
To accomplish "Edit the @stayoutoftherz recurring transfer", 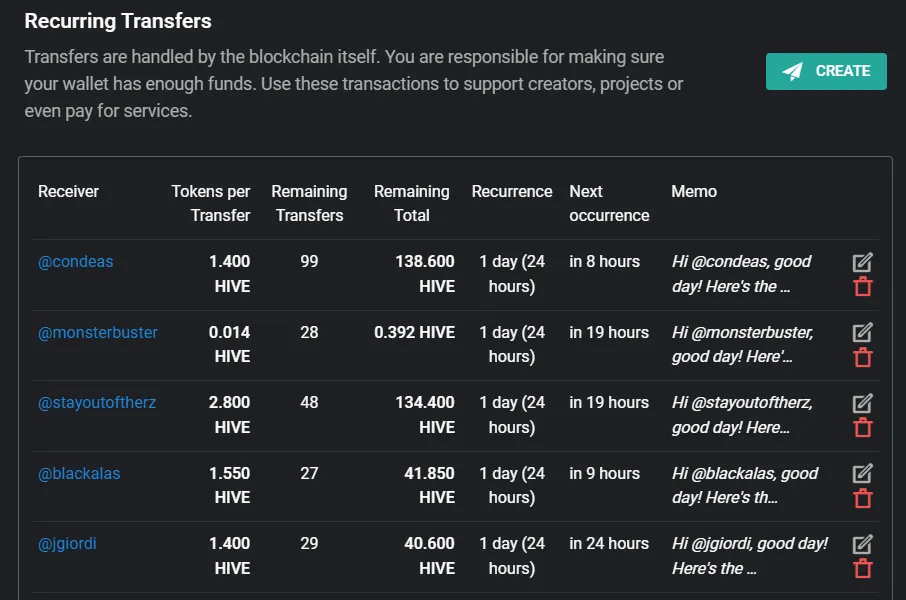I will coord(862,403).
